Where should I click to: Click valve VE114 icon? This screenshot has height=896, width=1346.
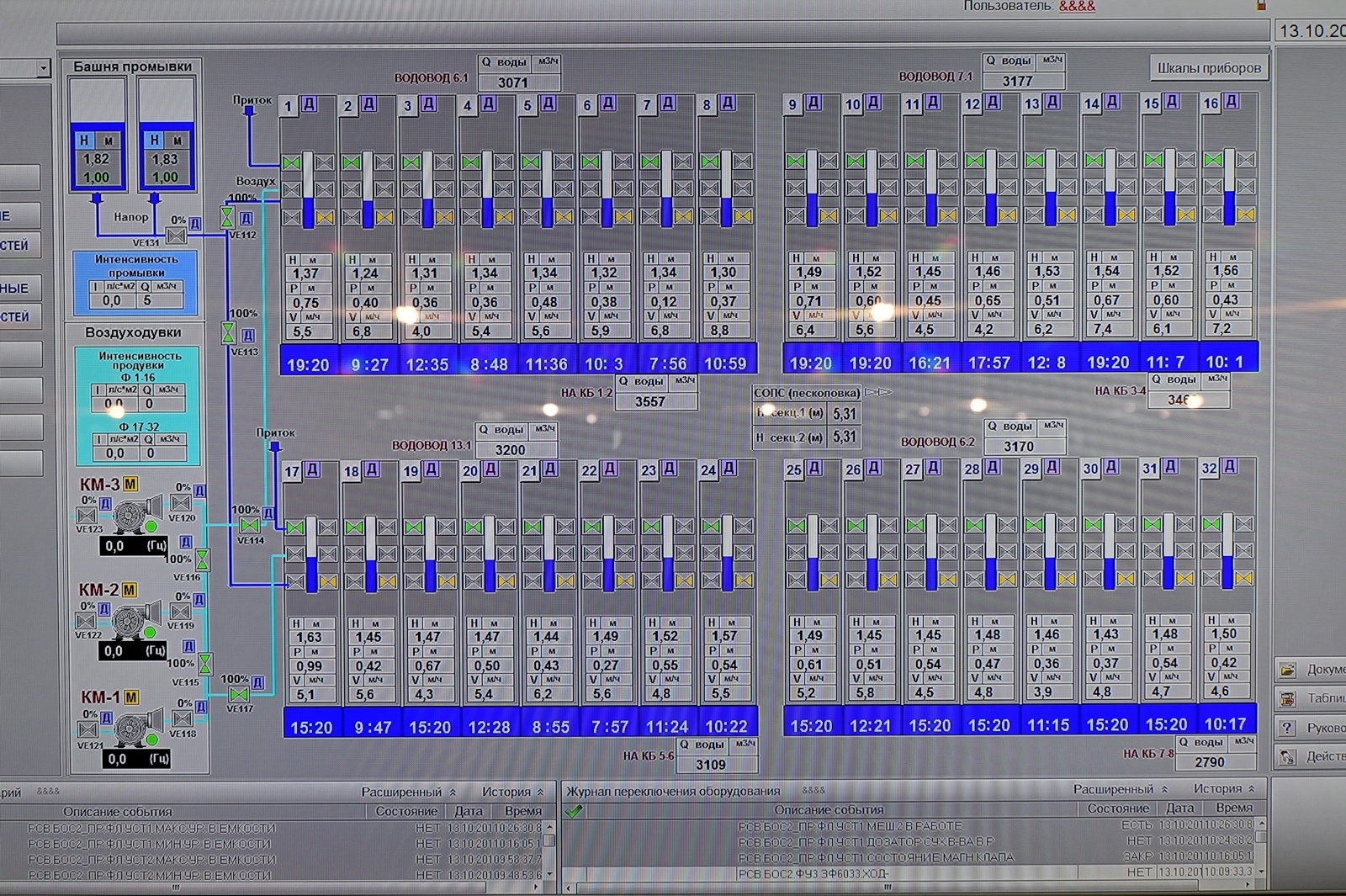[x=249, y=526]
